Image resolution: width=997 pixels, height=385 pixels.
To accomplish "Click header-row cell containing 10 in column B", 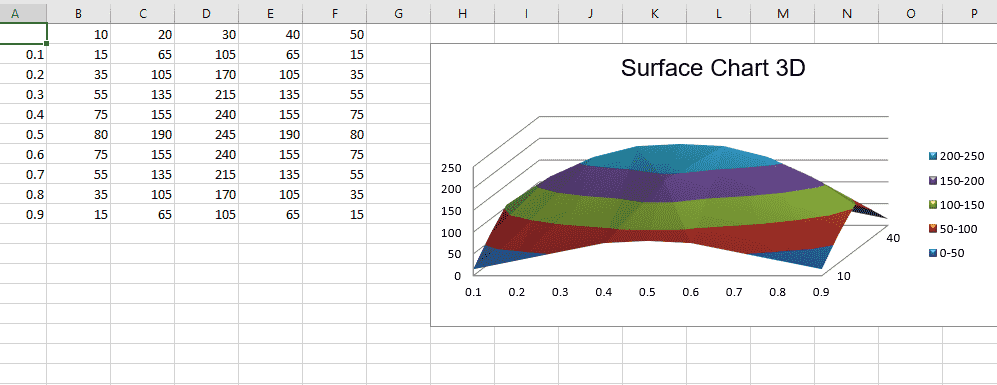I will click(x=78, y=34).
